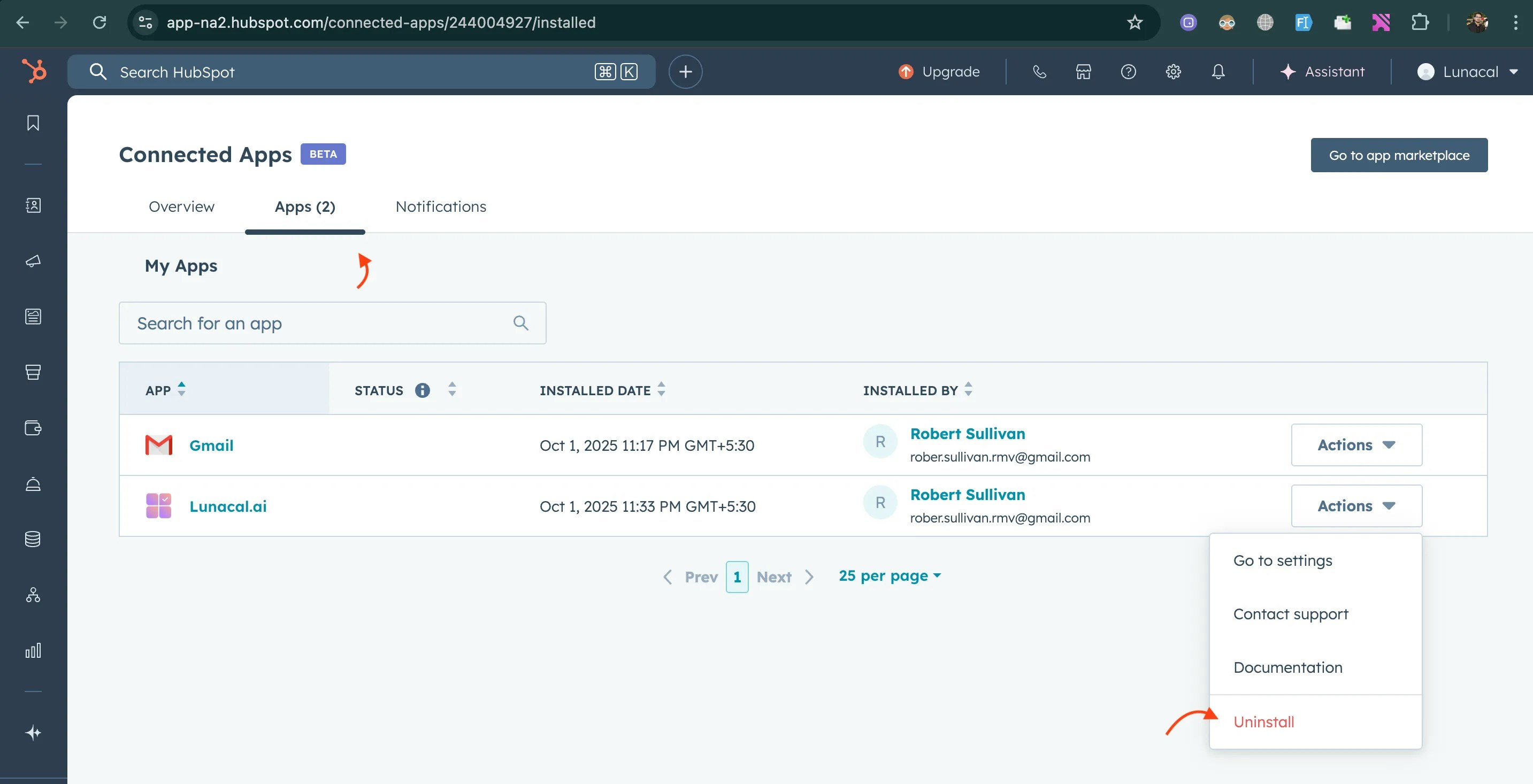Open the bookmarks sidebar icon
Screen dimensions: 1533x784
(x=33, y=123)
